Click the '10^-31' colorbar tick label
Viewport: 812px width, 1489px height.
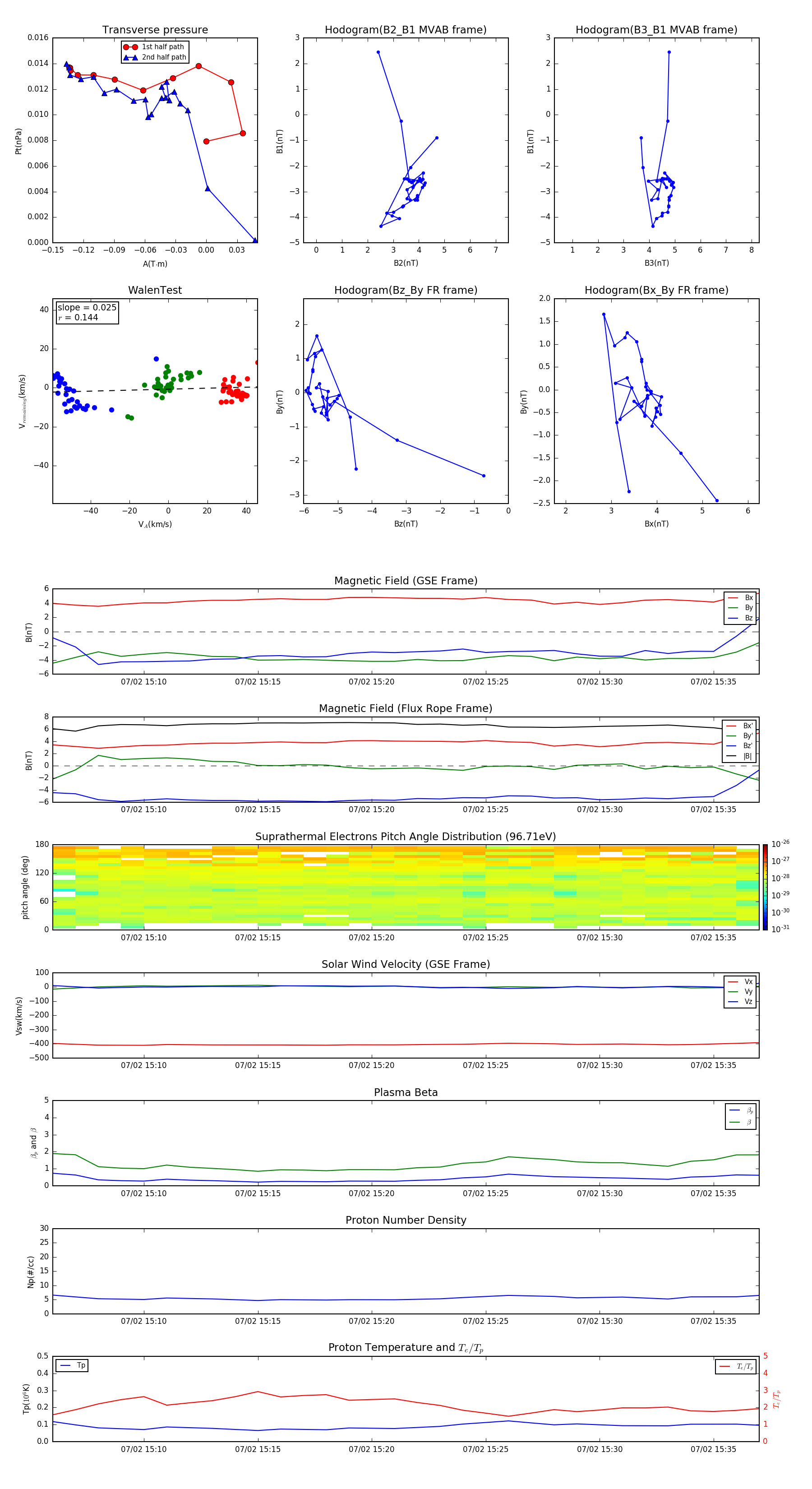click(780, 929)
